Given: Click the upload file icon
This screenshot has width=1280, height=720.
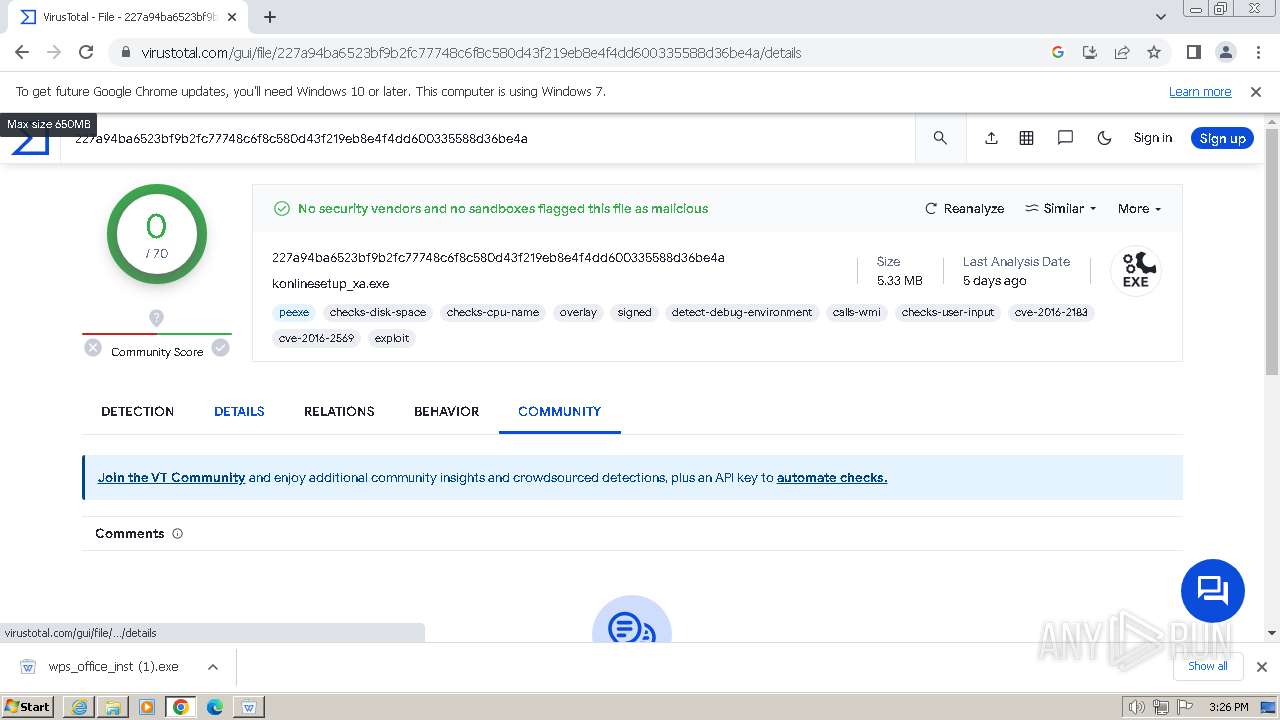Looking at the screenshot, I should [991, 138].
